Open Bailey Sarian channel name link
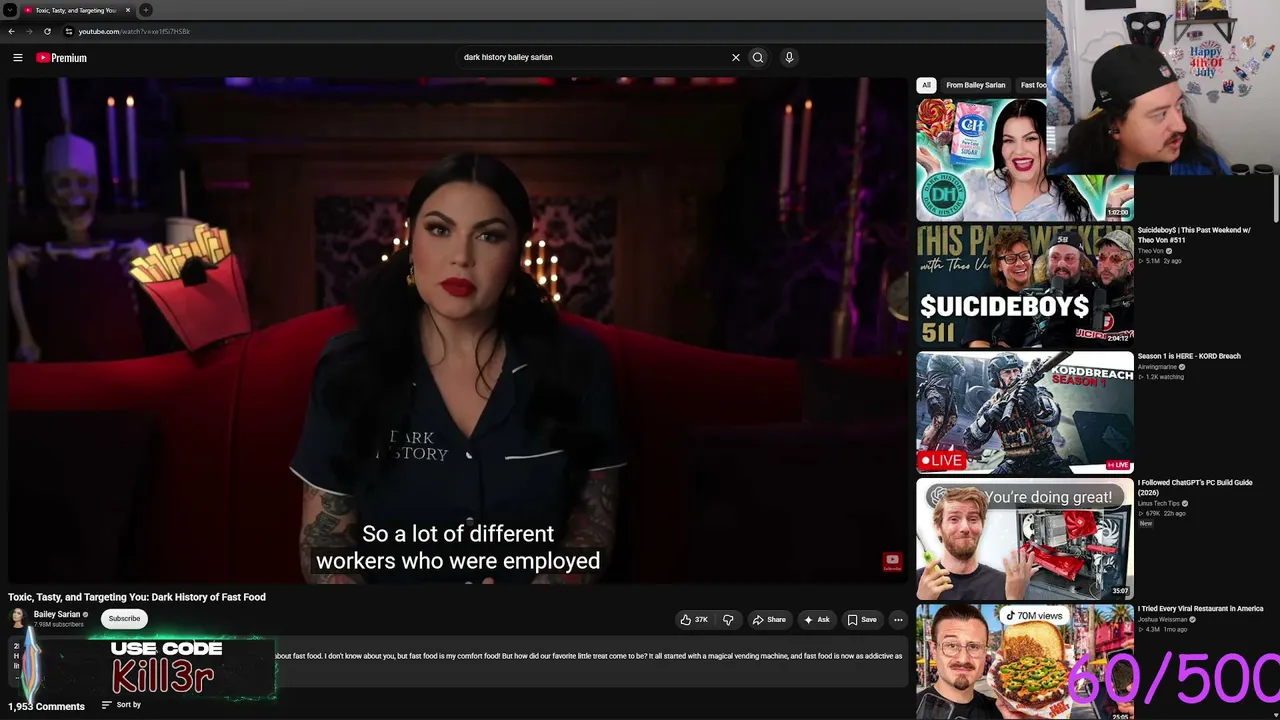 [57, 614]
